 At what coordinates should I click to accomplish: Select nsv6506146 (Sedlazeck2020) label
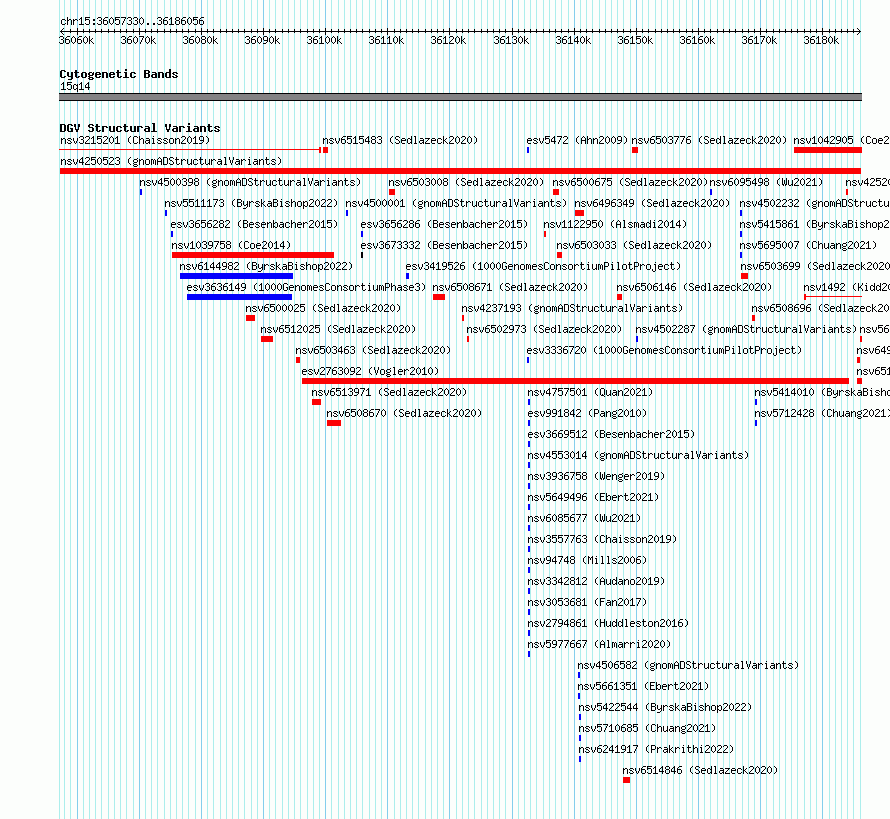point(694,287)
